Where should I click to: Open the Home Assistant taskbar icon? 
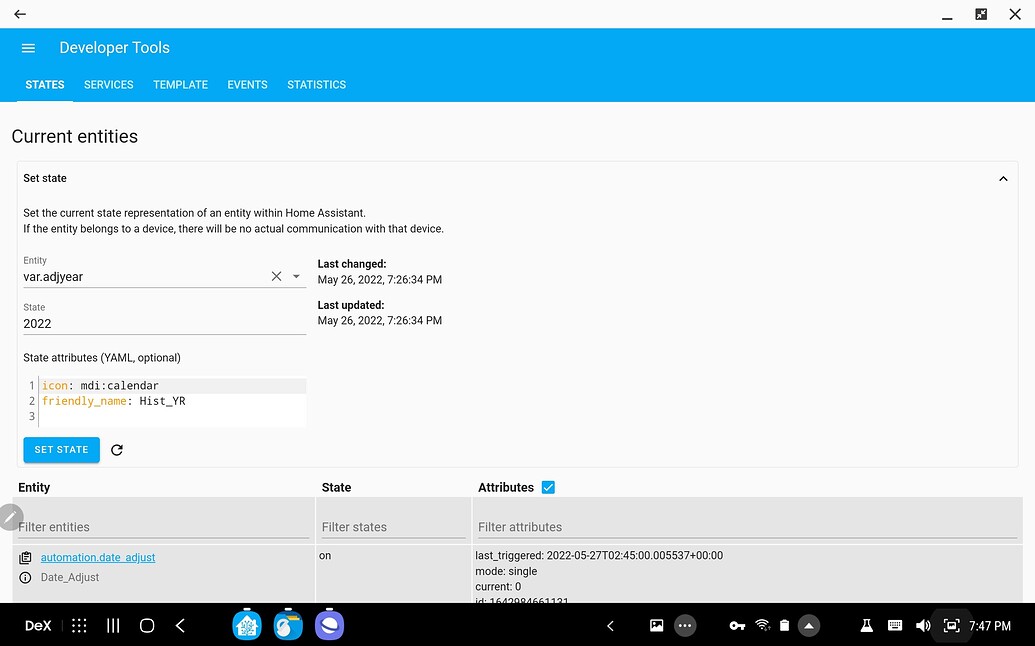pos(246,625)
